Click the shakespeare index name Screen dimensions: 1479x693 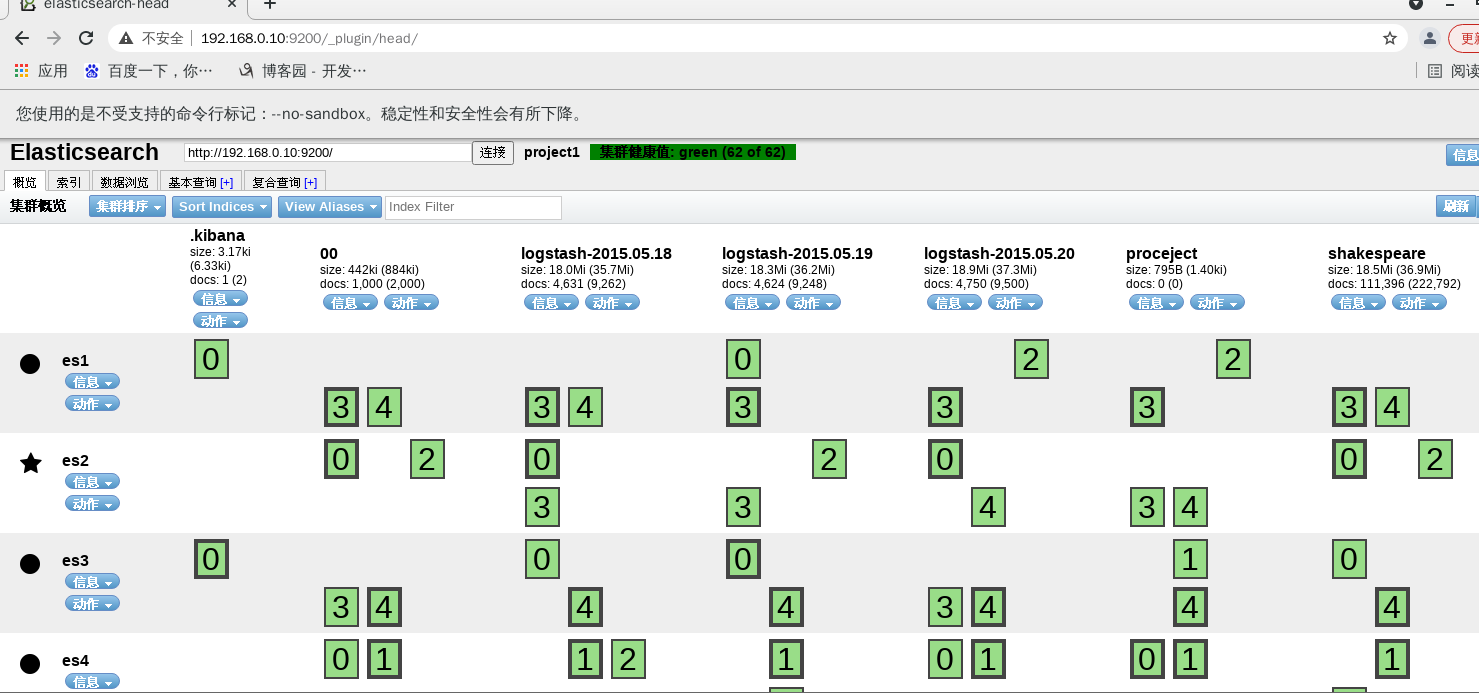tap(1377, 254)
